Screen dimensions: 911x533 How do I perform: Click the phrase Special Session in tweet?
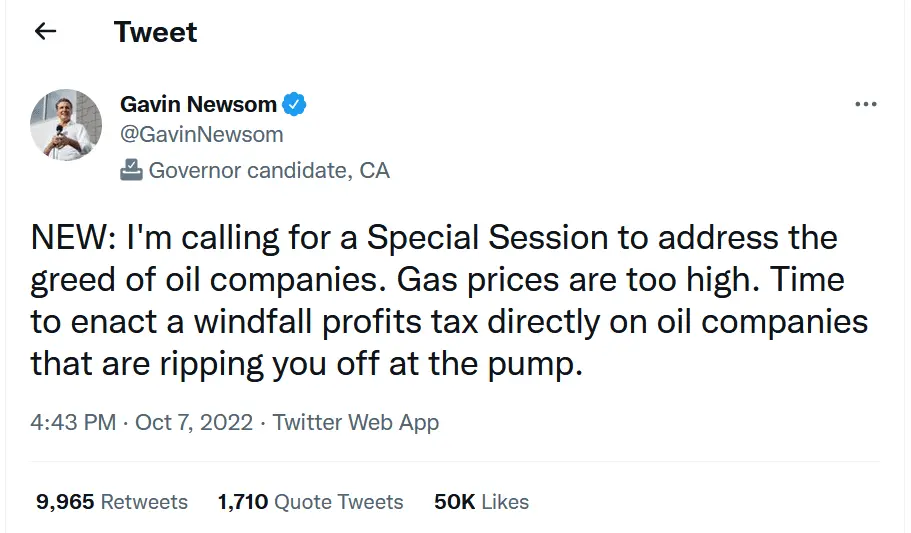click(x=487, y=239)
